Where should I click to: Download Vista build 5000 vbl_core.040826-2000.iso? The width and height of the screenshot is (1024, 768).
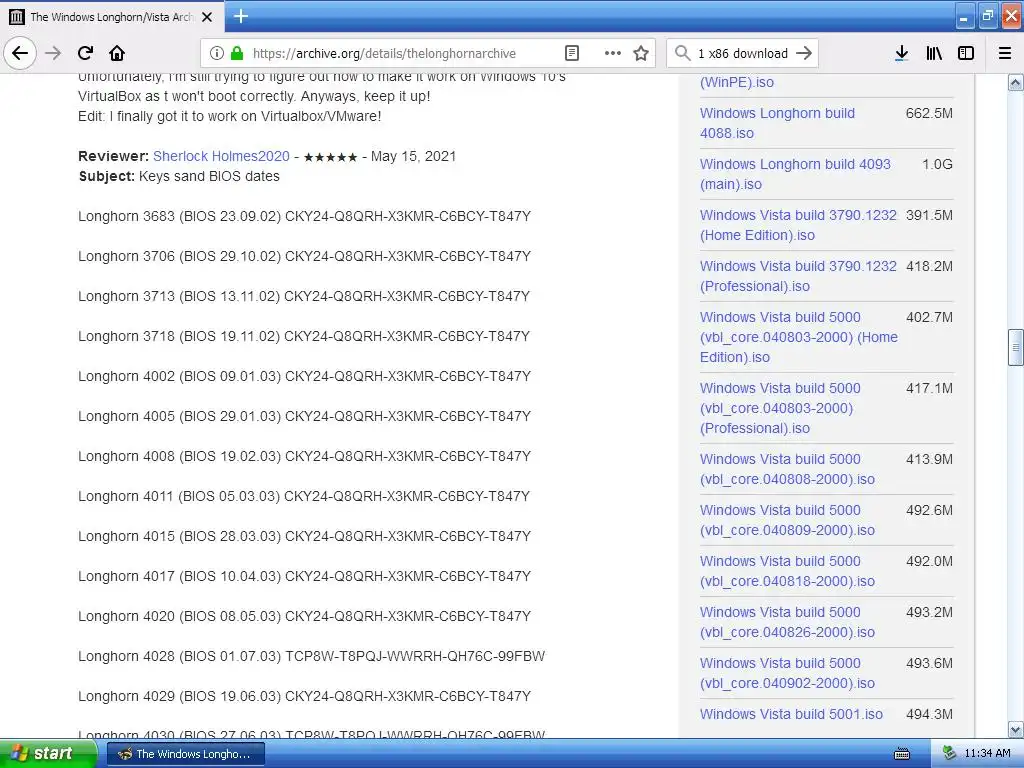click(x=787, y=622)
